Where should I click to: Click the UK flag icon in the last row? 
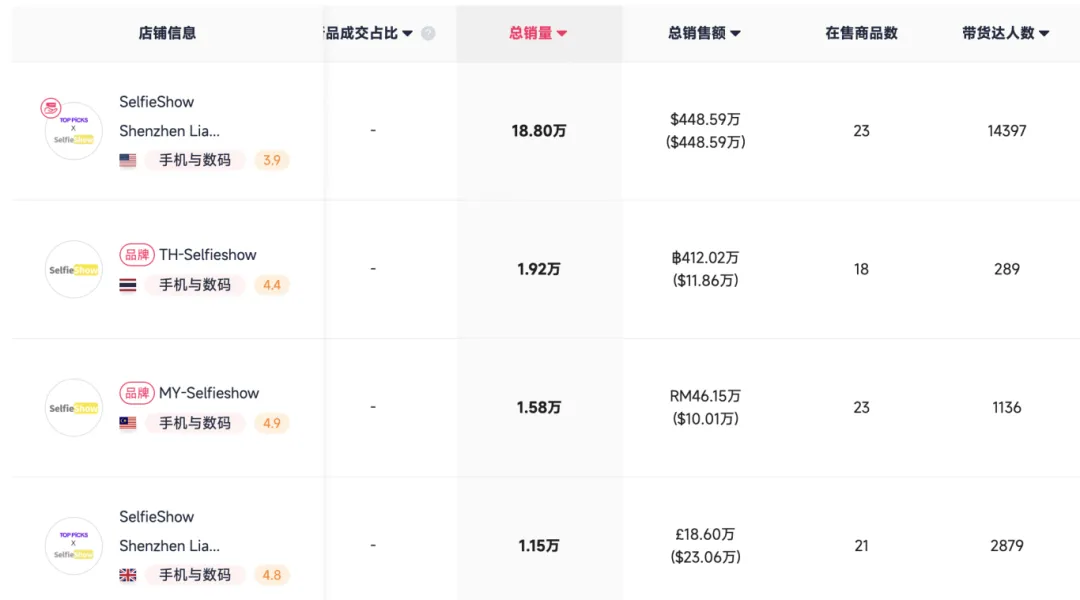coord(127,575)
